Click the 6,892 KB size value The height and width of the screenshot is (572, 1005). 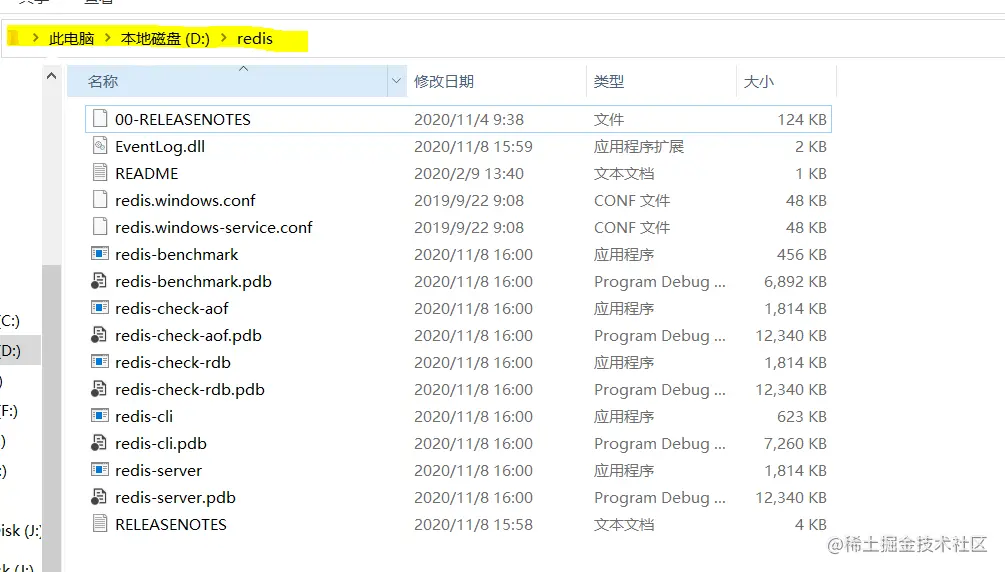point(795,281)
